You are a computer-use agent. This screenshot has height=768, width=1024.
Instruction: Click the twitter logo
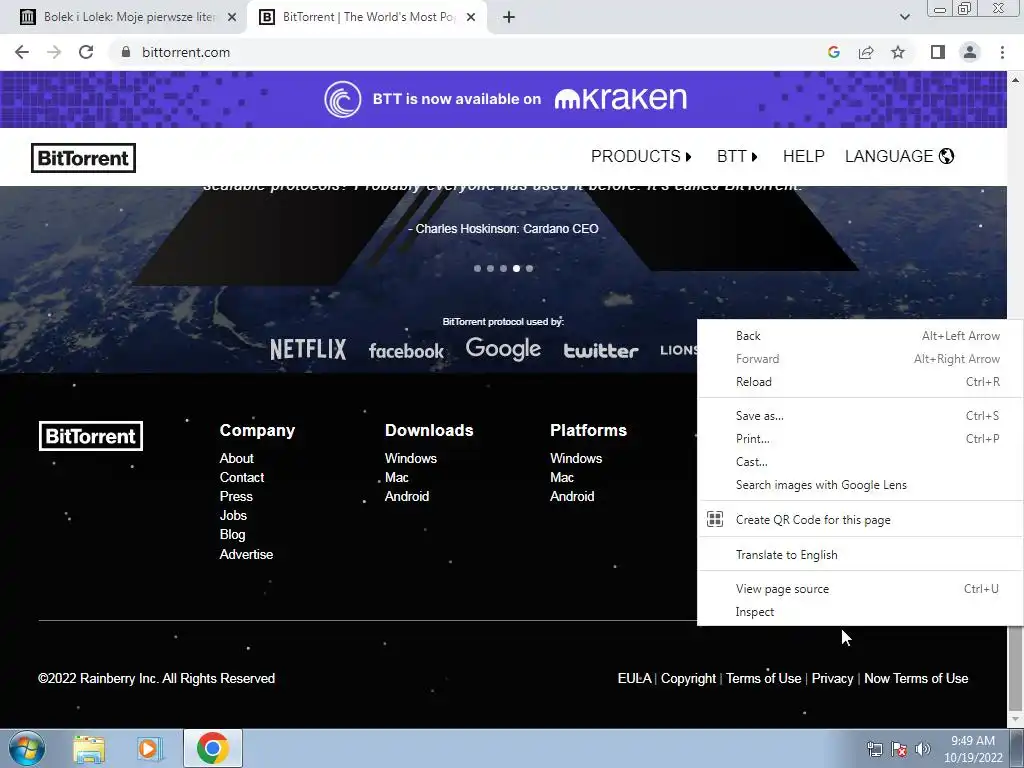point(601,351)
